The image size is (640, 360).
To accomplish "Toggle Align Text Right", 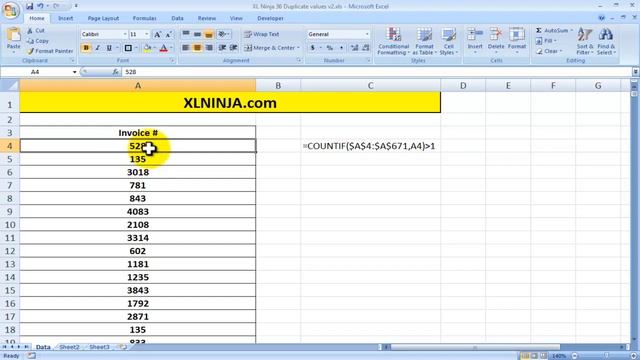I will [x=209, y=48].
